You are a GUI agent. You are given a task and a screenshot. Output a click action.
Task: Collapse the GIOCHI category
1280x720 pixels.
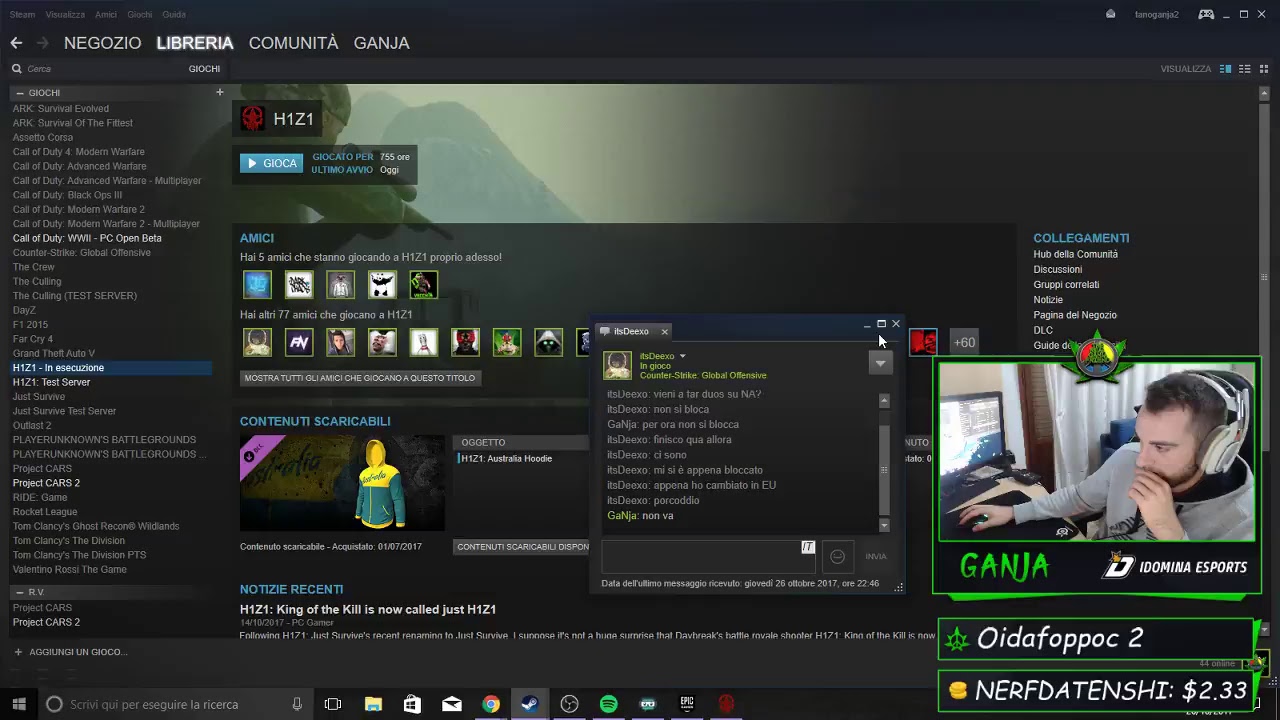(x=19, y=93)
